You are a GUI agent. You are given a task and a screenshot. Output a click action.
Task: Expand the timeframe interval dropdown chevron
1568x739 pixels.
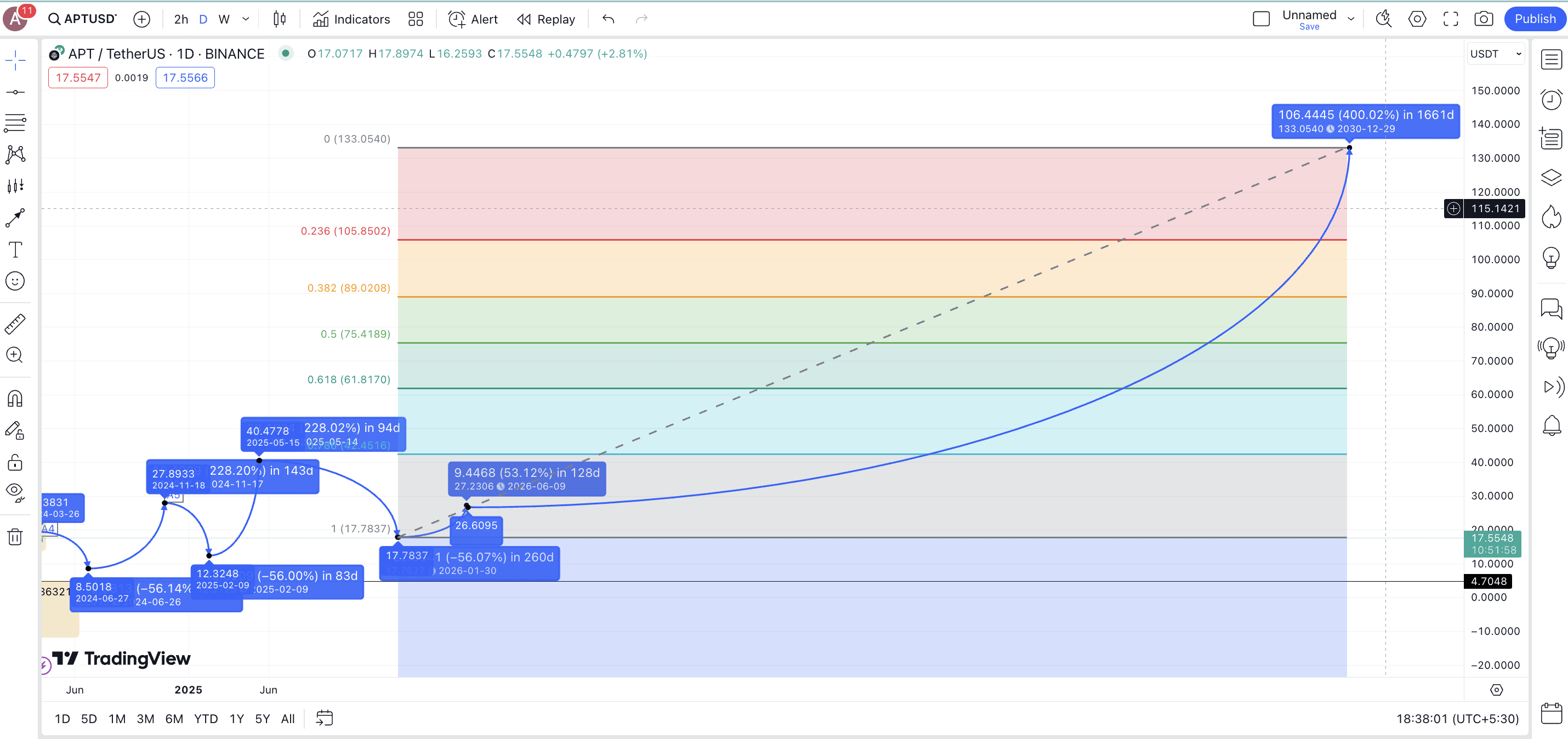click(x=246, y=20)
